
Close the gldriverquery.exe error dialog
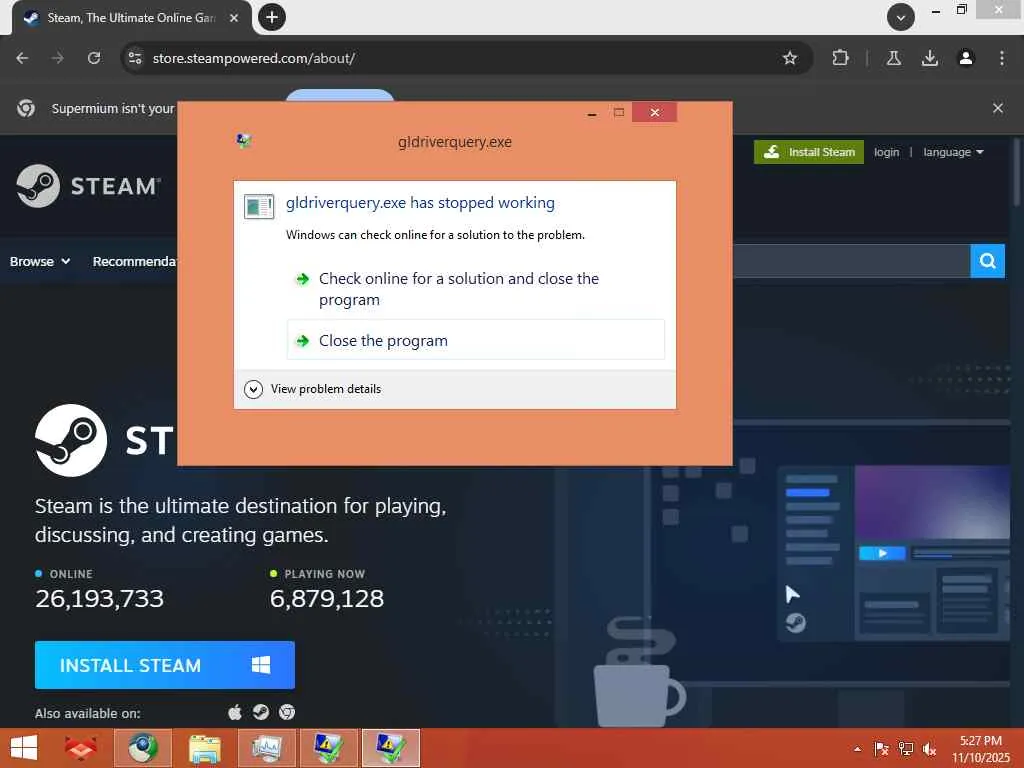pos(654,112)
